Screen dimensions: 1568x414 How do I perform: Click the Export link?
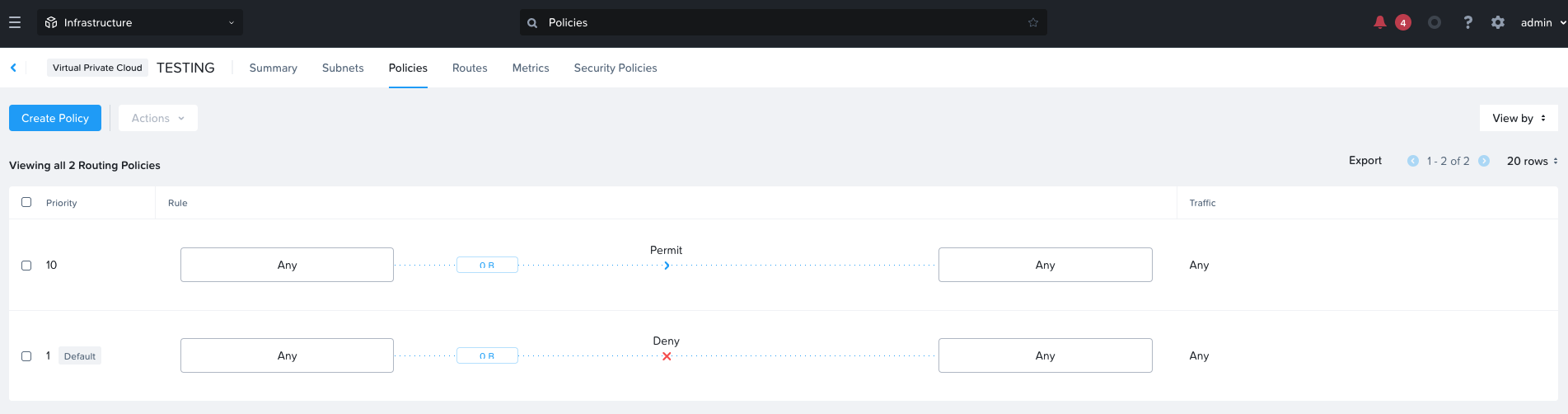point(1365,160)
